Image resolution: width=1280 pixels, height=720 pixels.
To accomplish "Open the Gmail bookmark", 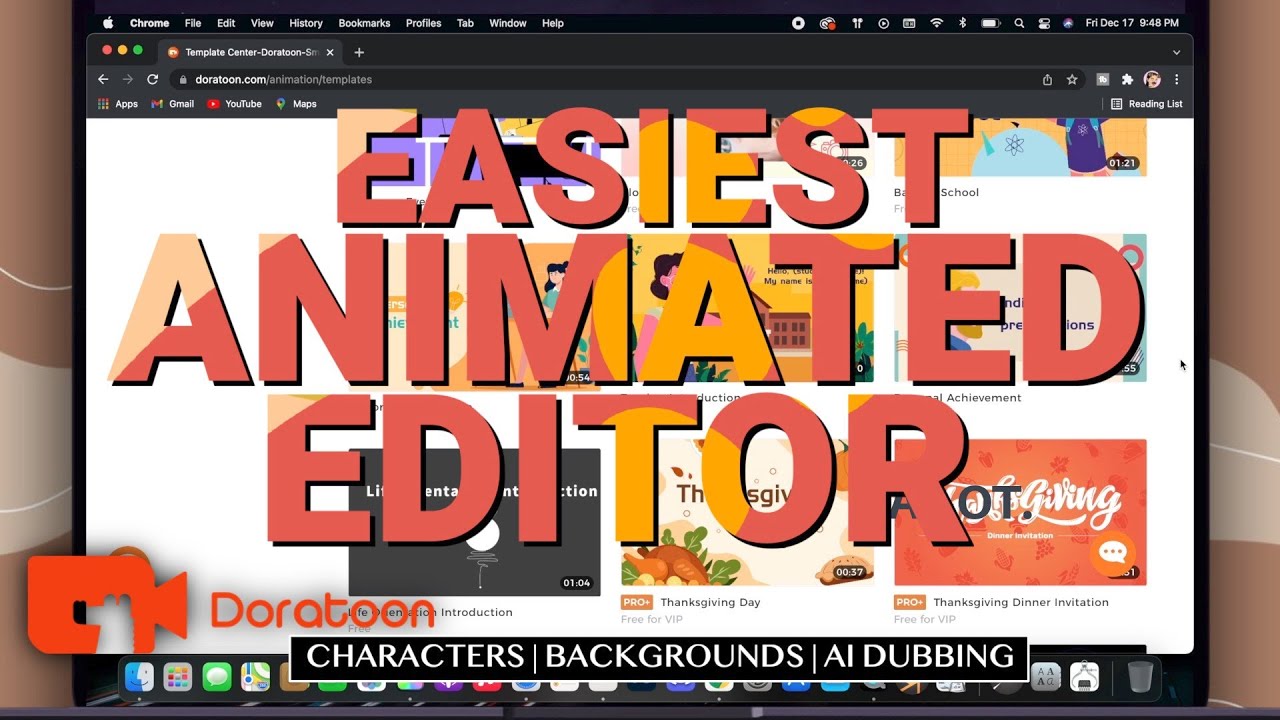I will [x=172, y=104].
